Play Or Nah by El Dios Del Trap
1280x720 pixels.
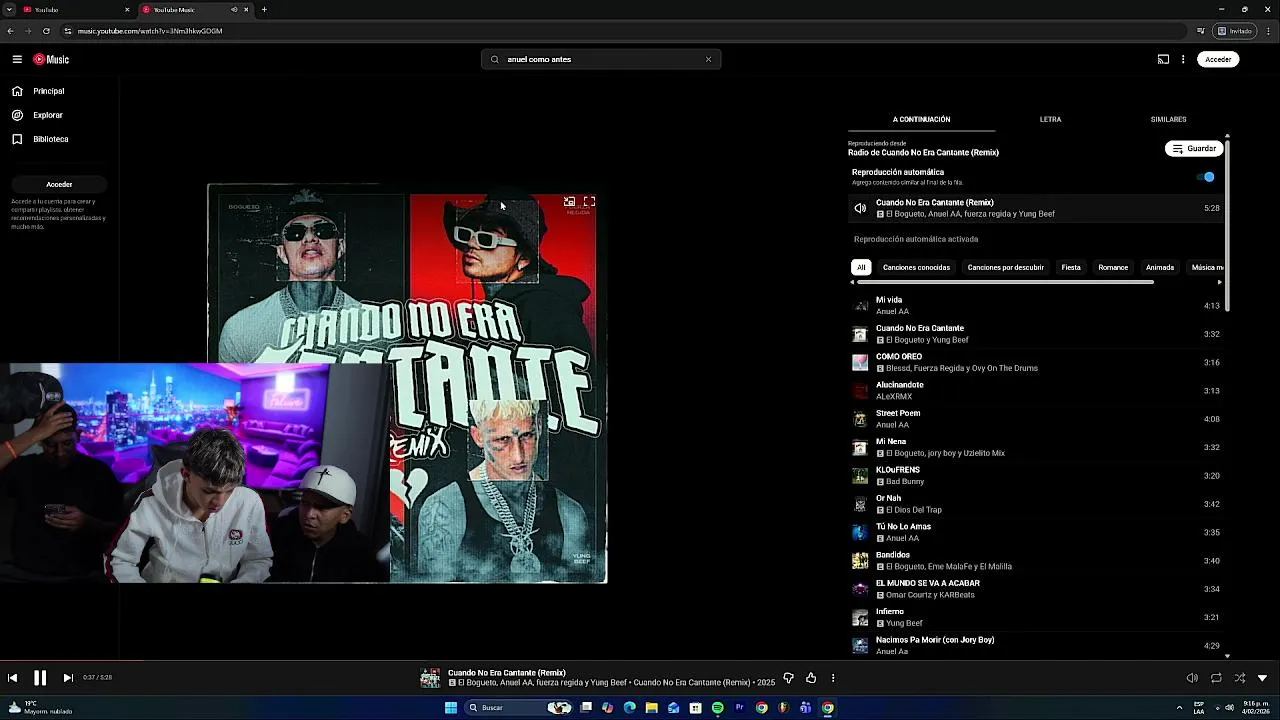click(x=1036, y=504)
